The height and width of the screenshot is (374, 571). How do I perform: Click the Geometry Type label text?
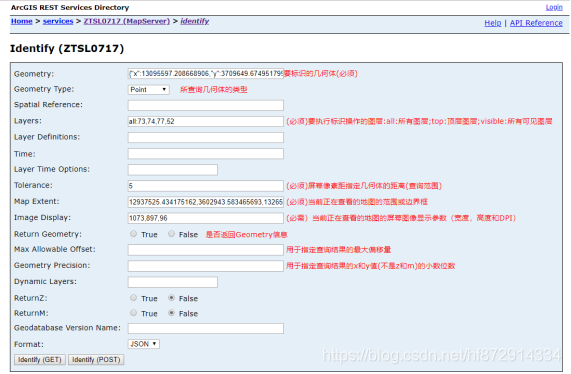(44, 89)
